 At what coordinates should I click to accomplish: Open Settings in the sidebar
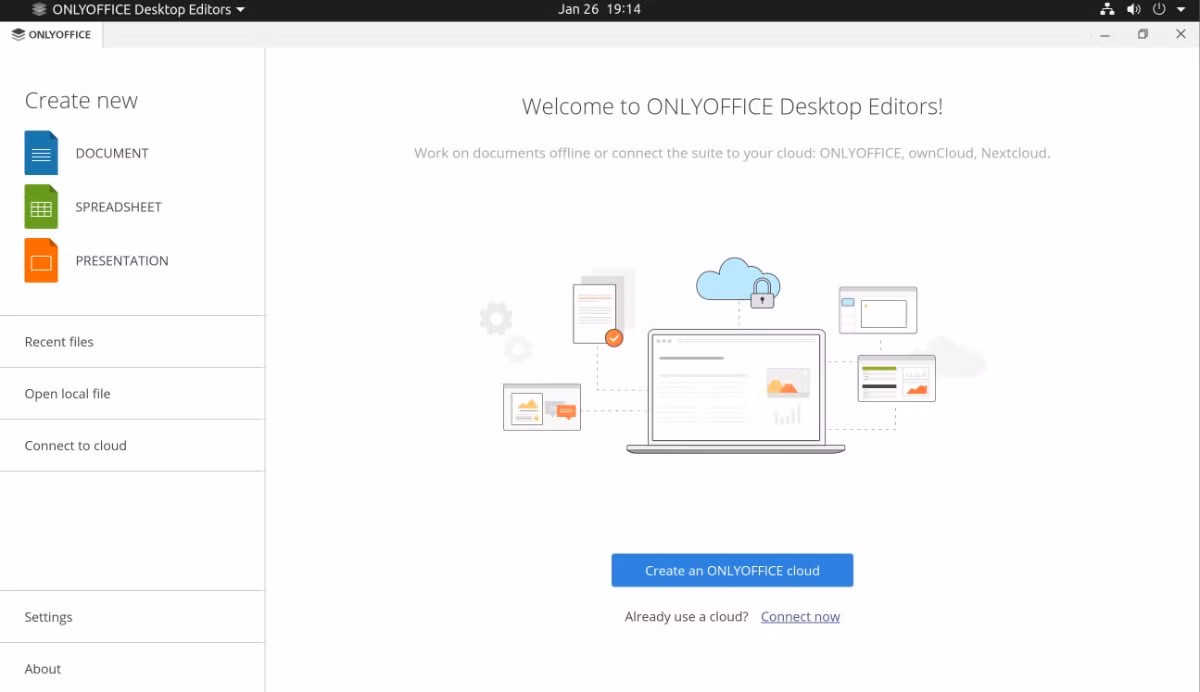point(132,617)
